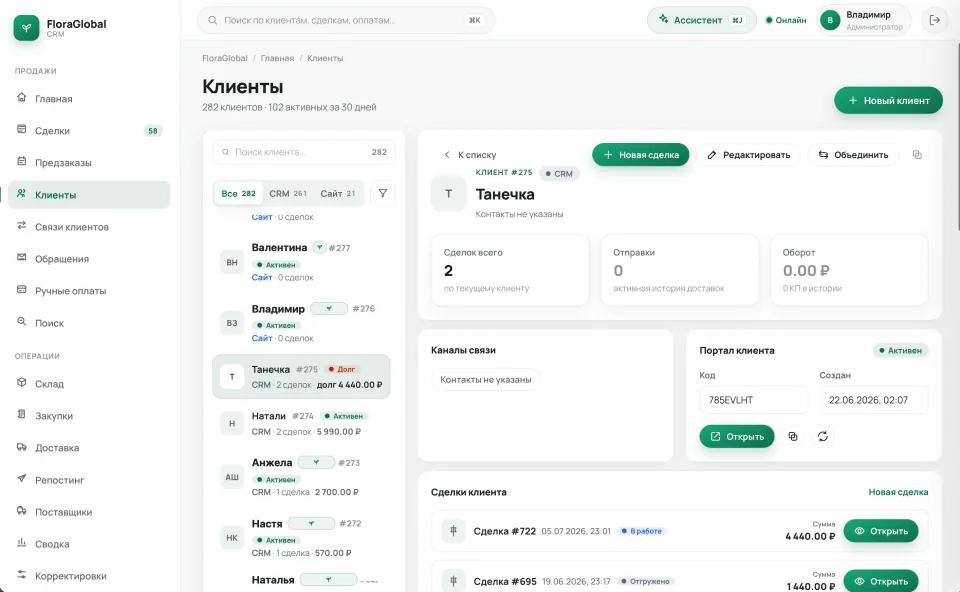Viewport: 960px width, 592px height.
Task: Open Сделка #722 with Открыть
Action: (880, 531)
